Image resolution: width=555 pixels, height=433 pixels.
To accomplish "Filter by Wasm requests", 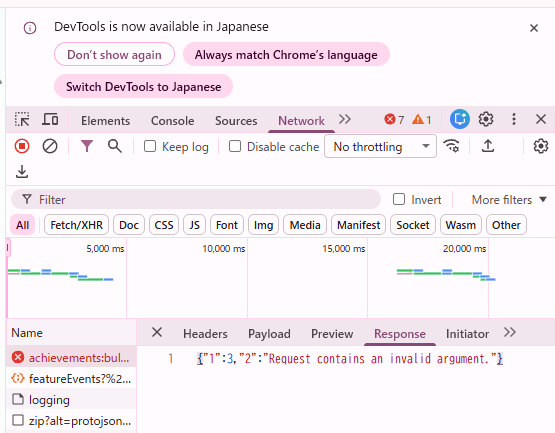I will (461, 225).
